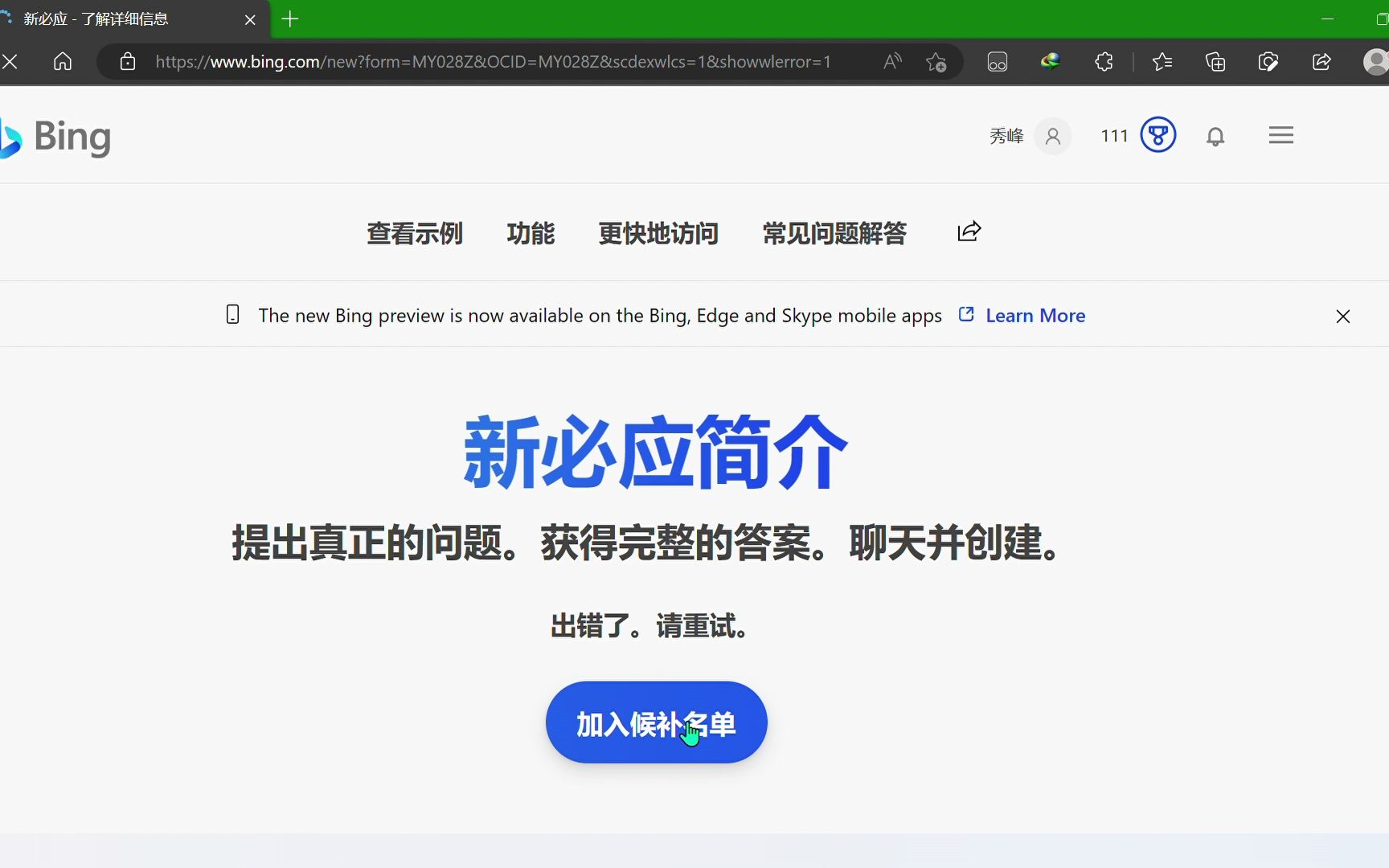Click external link icon before Learn More
Image resolution: width=1389 pixels, height=868 pixels.
(x=966, y=314)
